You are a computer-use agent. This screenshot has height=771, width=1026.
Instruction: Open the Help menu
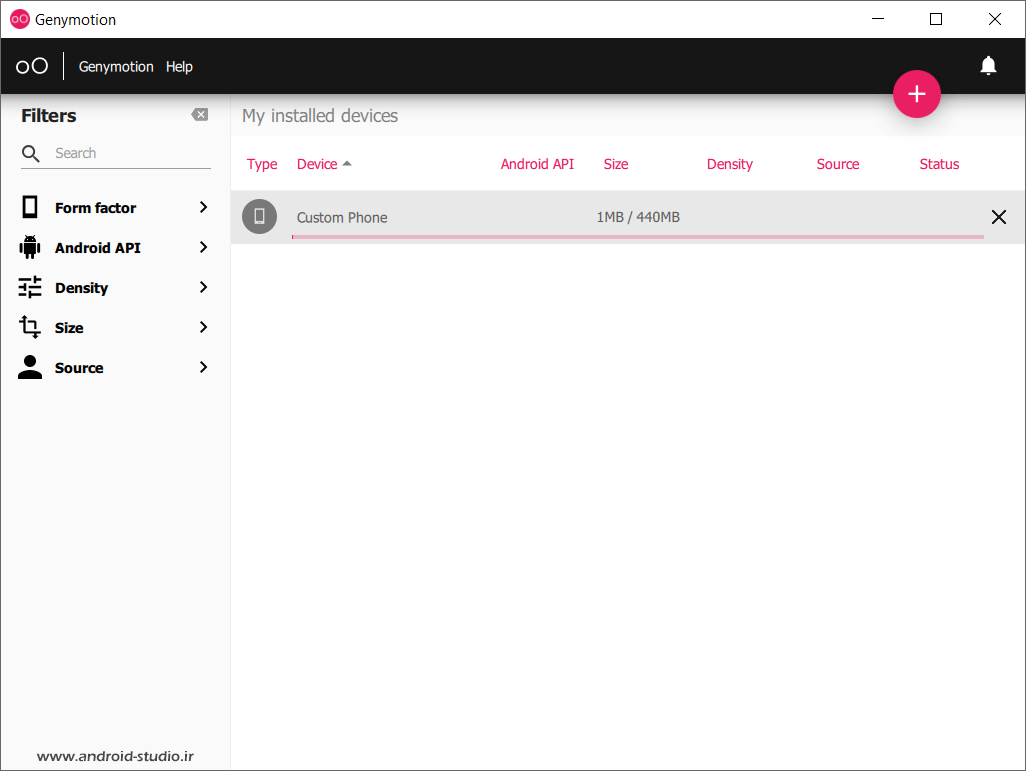click(179, 66)
